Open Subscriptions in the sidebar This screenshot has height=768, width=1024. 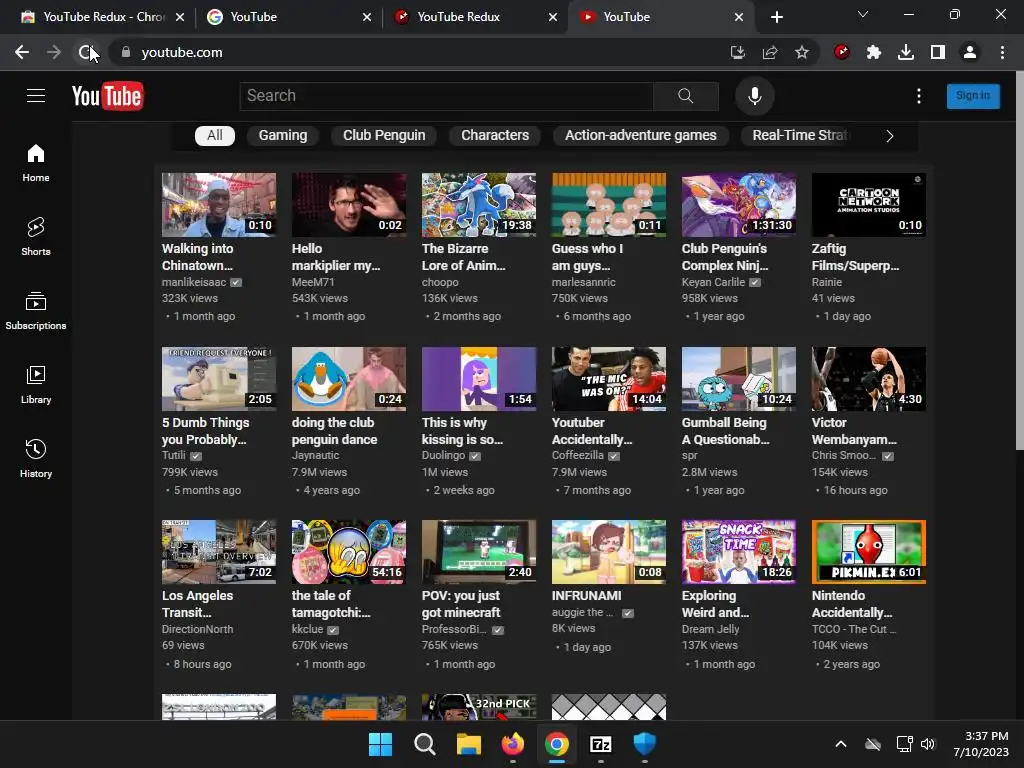pos(36,311)
